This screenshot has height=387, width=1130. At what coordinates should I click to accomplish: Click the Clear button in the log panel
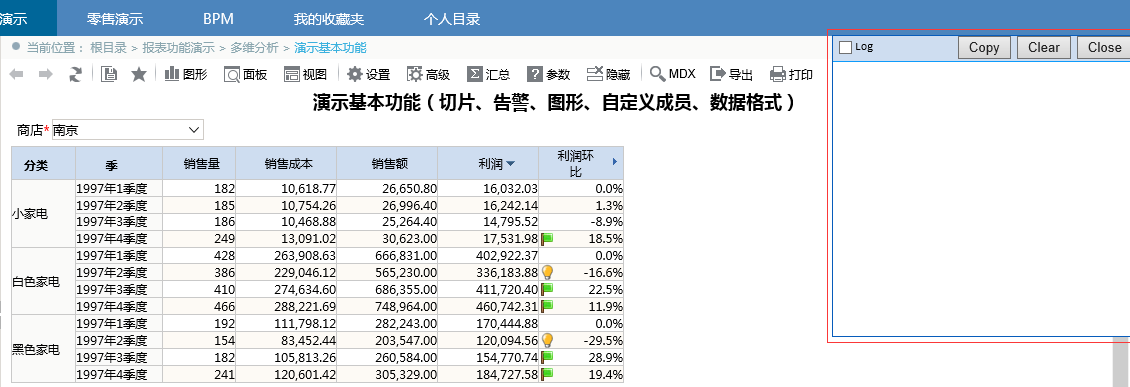1044,48
